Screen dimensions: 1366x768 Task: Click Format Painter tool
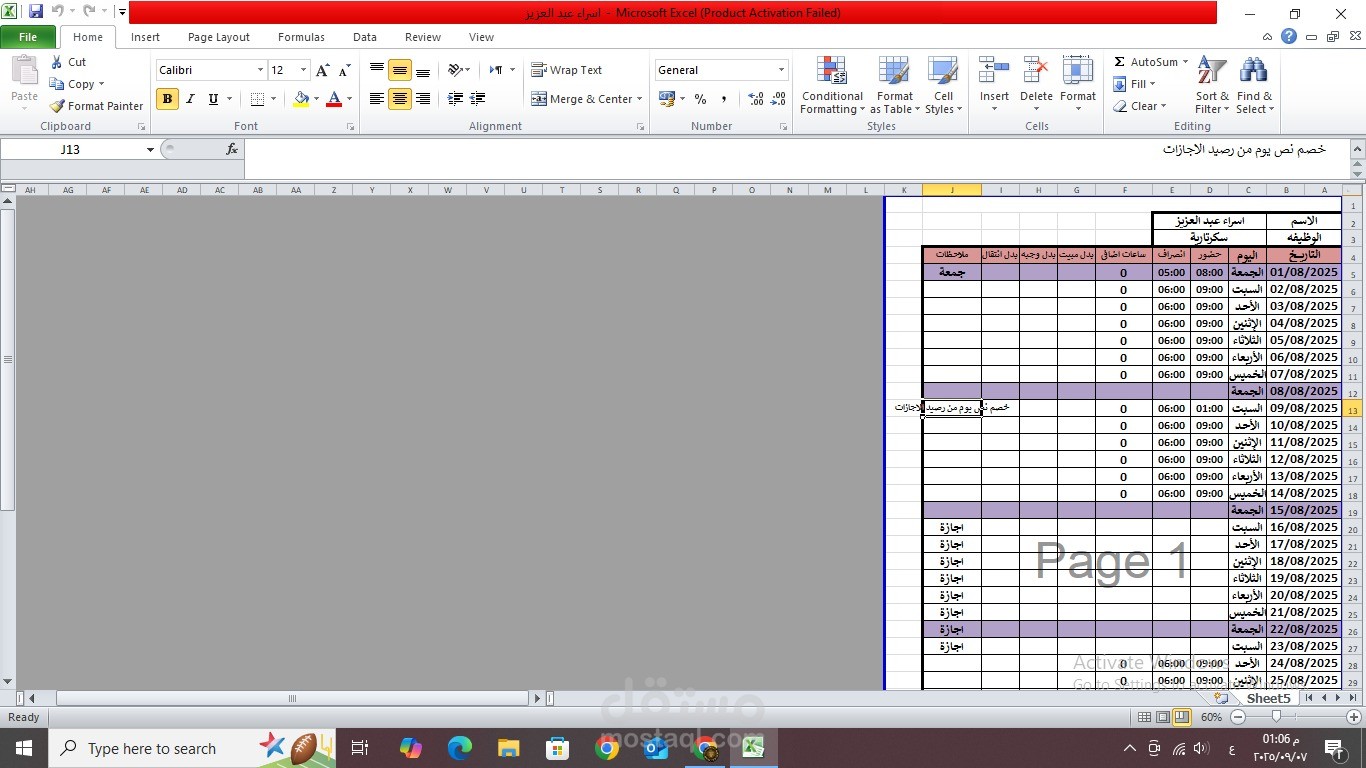(96, 106)
